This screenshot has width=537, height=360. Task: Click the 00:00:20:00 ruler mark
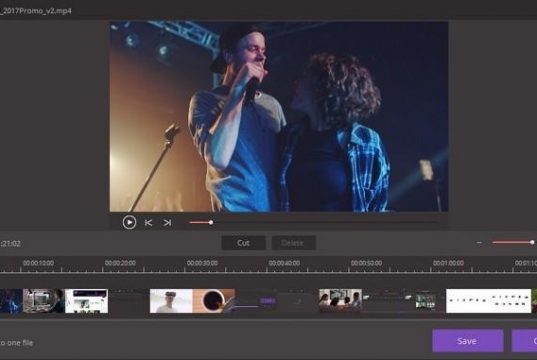click(x=120, y=263)
